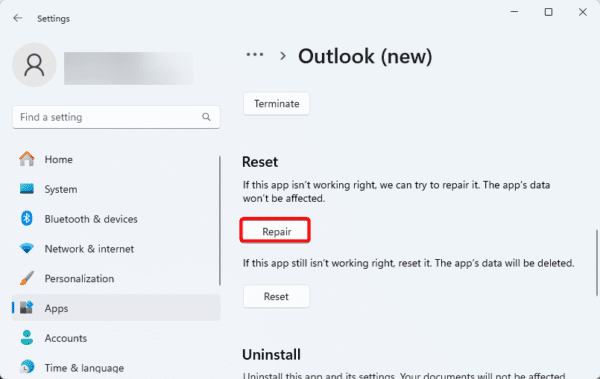Click the search magnifier icon

click(x=206, y=117)
